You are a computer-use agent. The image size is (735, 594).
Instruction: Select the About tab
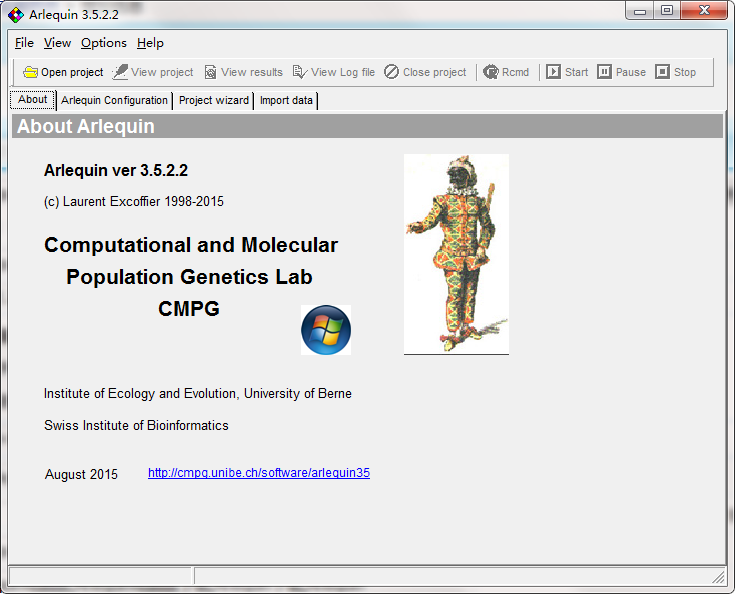(33, 100)
